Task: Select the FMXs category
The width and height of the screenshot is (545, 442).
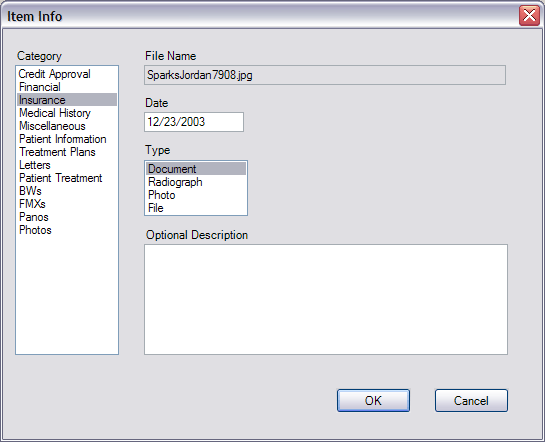Action: [67, 204]
